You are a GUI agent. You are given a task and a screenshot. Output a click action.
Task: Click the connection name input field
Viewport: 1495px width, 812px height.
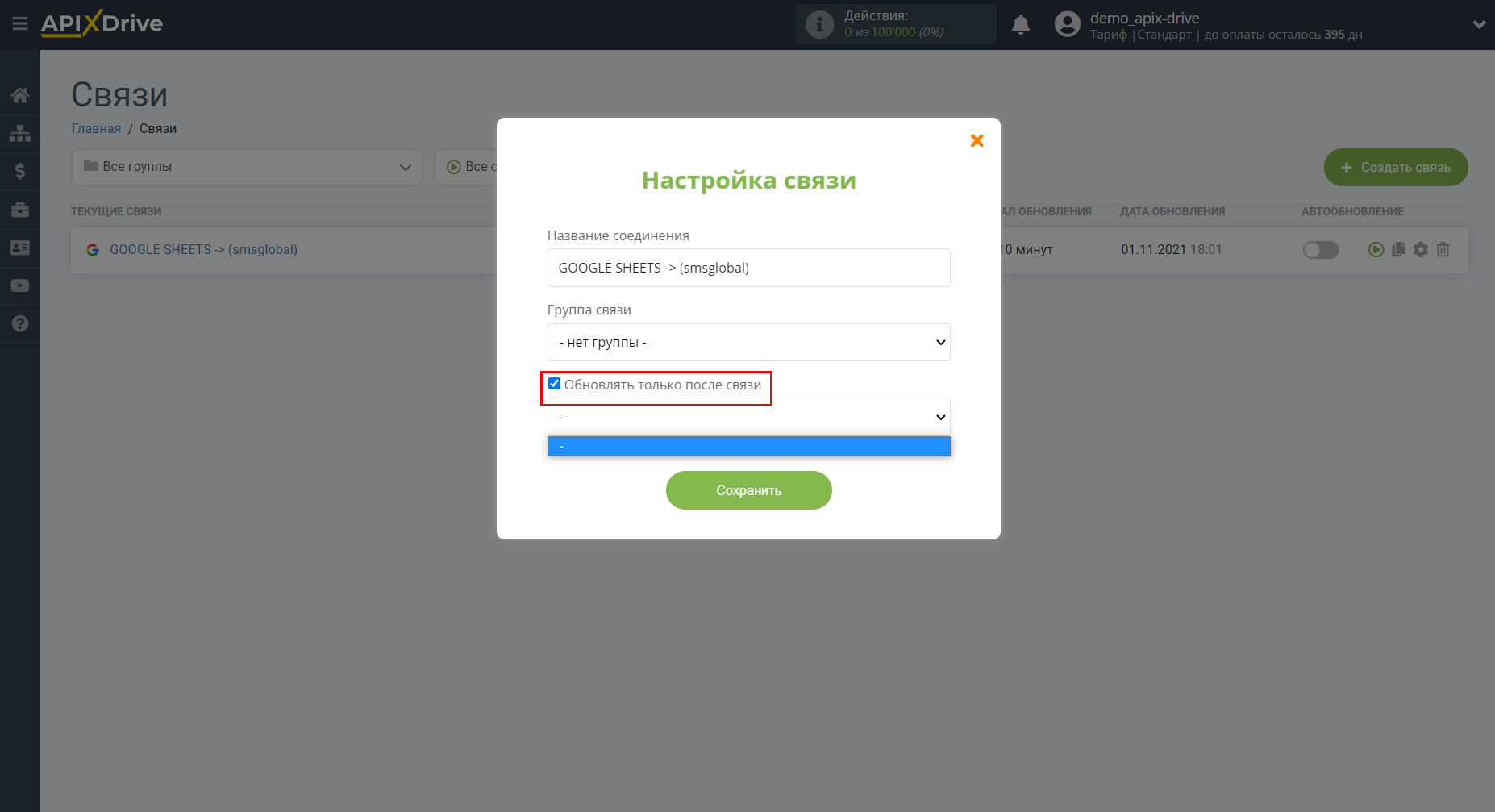[748, 268]
